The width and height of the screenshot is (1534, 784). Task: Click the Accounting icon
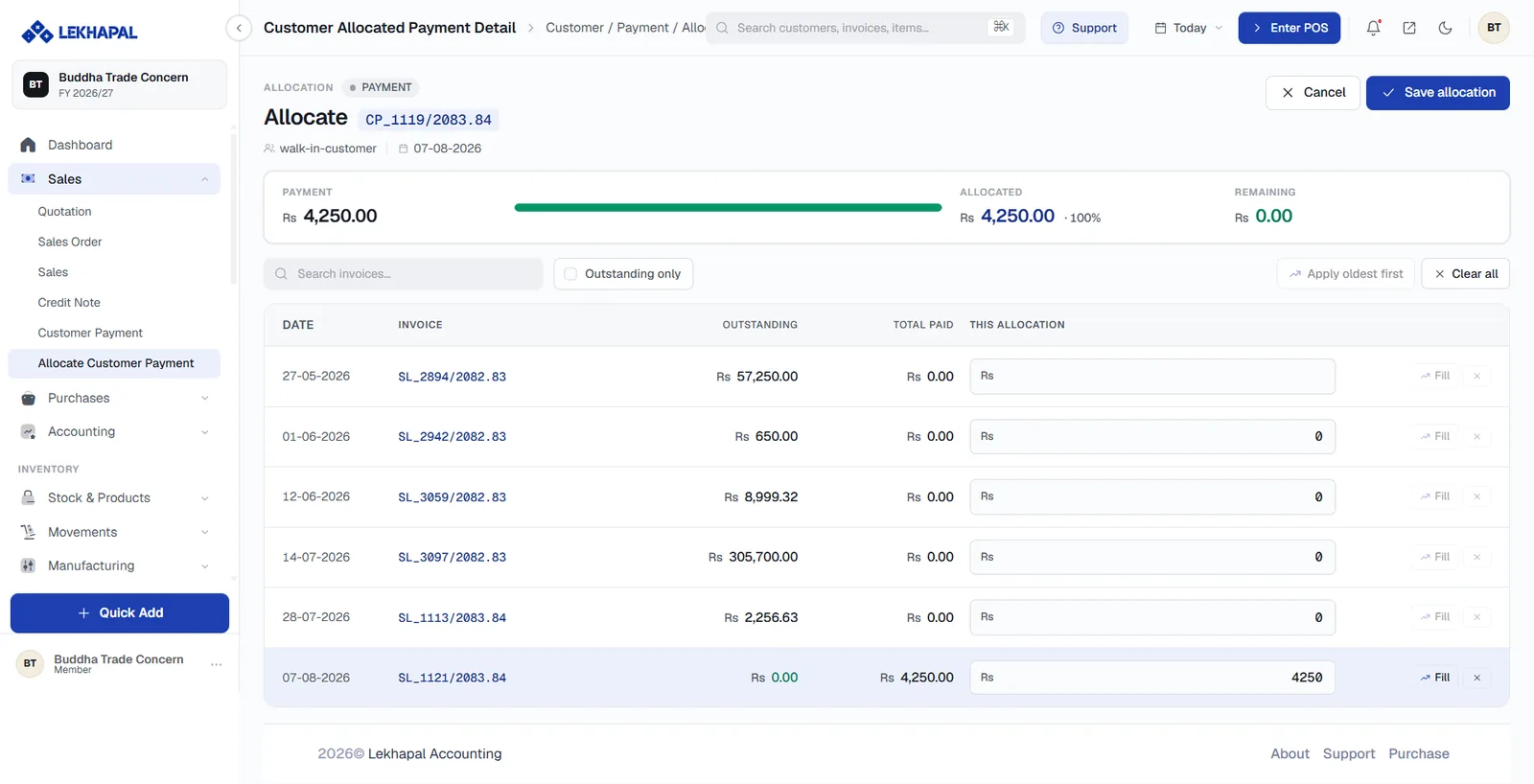[28, 432]
